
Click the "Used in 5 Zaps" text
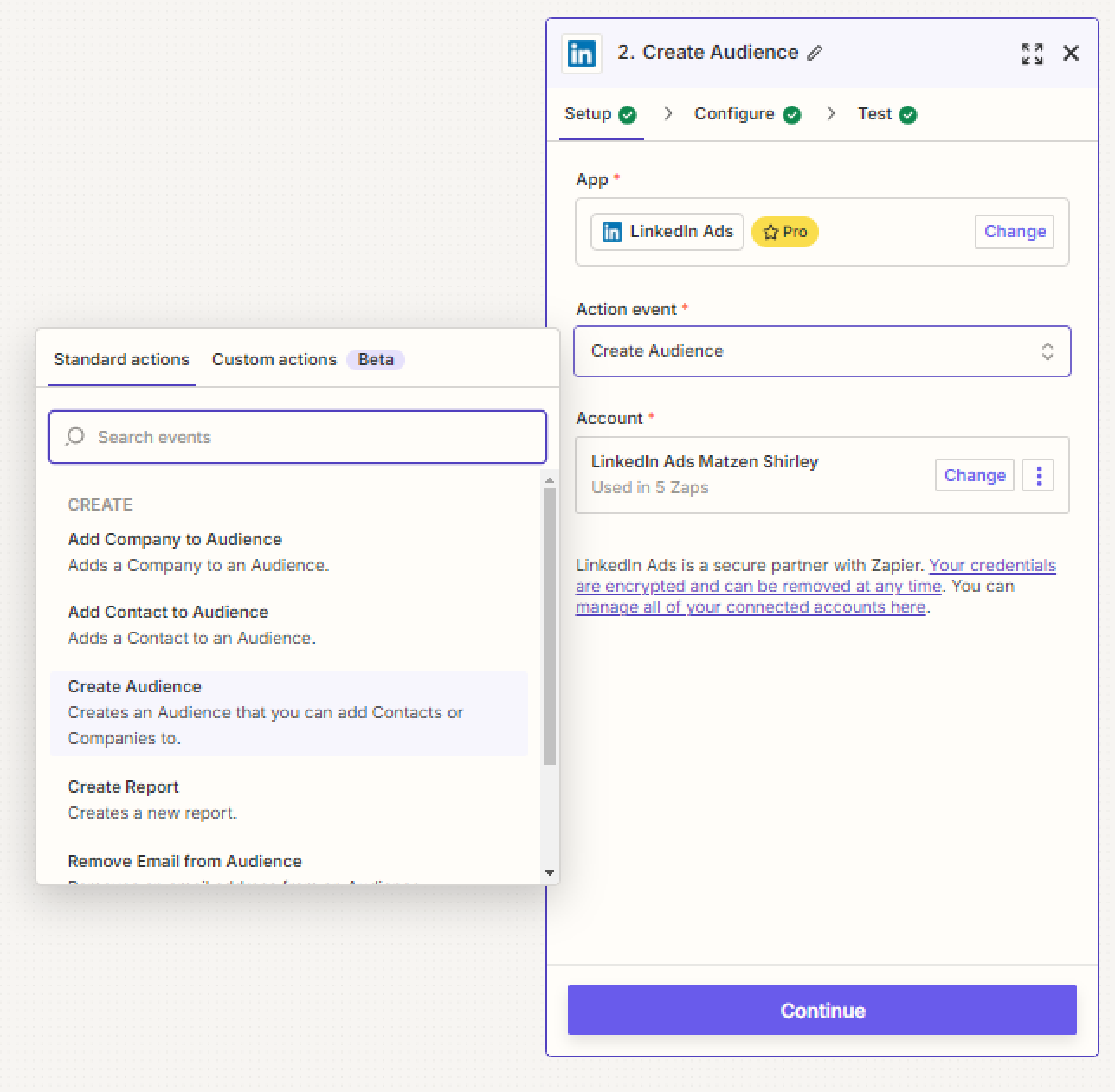click(x=649, y=487)
